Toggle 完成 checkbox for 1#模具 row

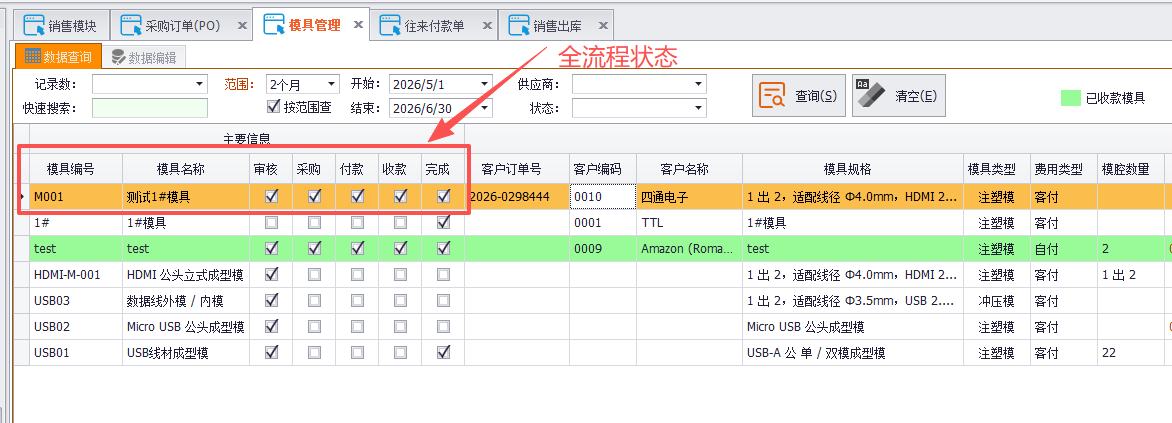tap(444, 222)
